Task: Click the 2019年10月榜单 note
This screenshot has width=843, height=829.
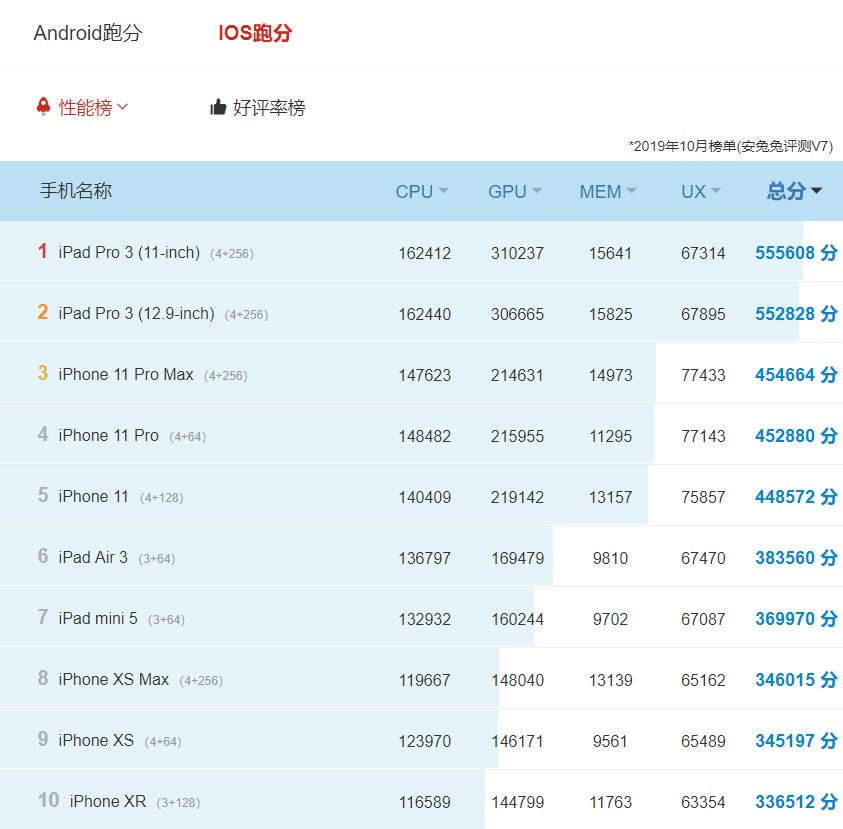Action: [x=731, y=146]
